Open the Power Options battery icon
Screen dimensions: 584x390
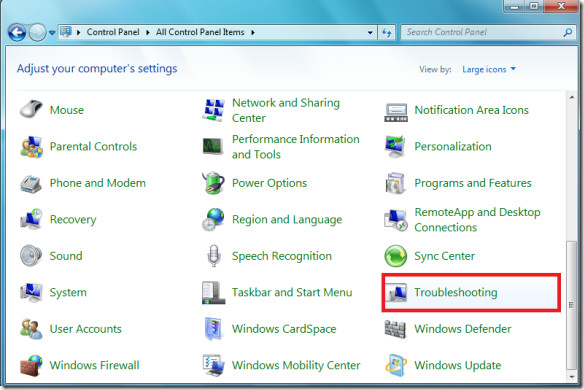click(213, 183)
